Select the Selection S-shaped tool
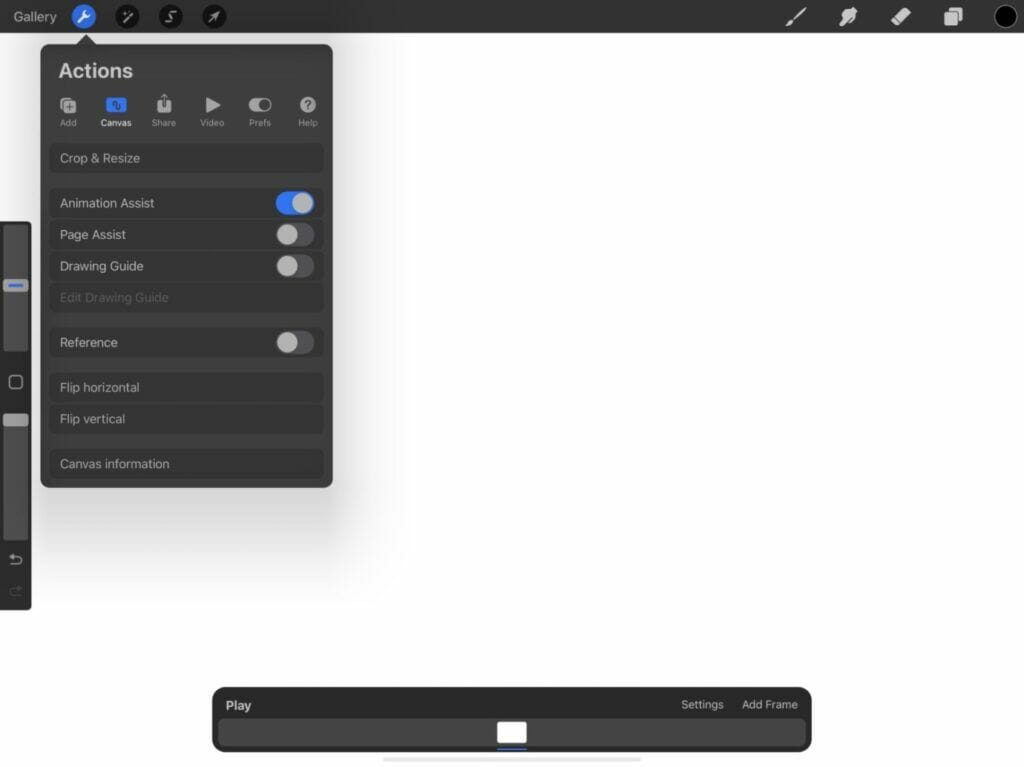 (170, 16)
